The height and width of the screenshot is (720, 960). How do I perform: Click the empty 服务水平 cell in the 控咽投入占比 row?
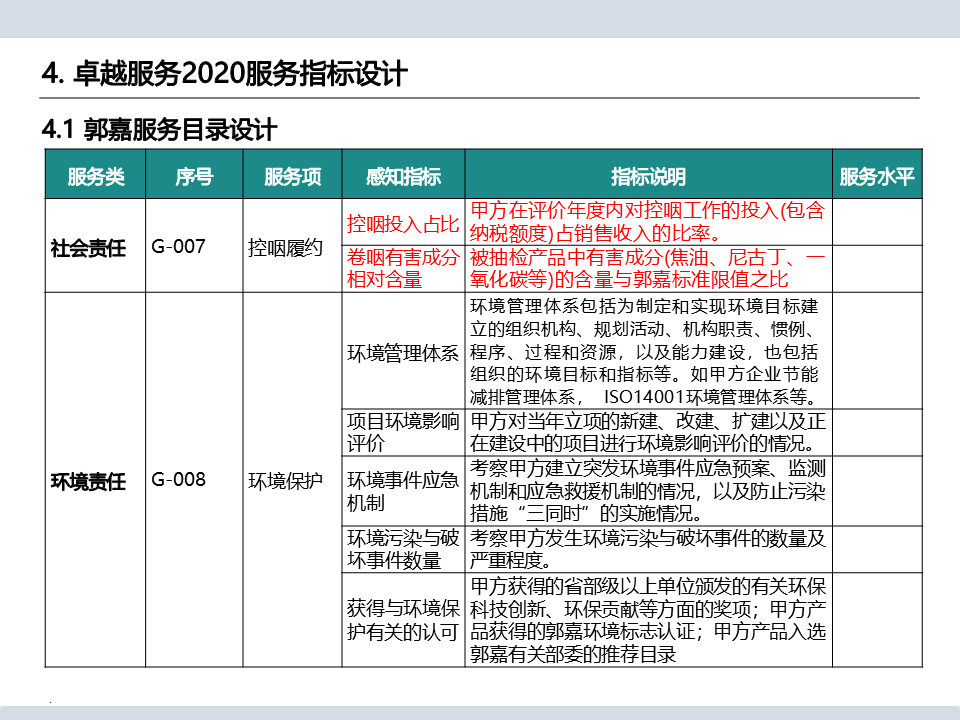tap(877, 222)
